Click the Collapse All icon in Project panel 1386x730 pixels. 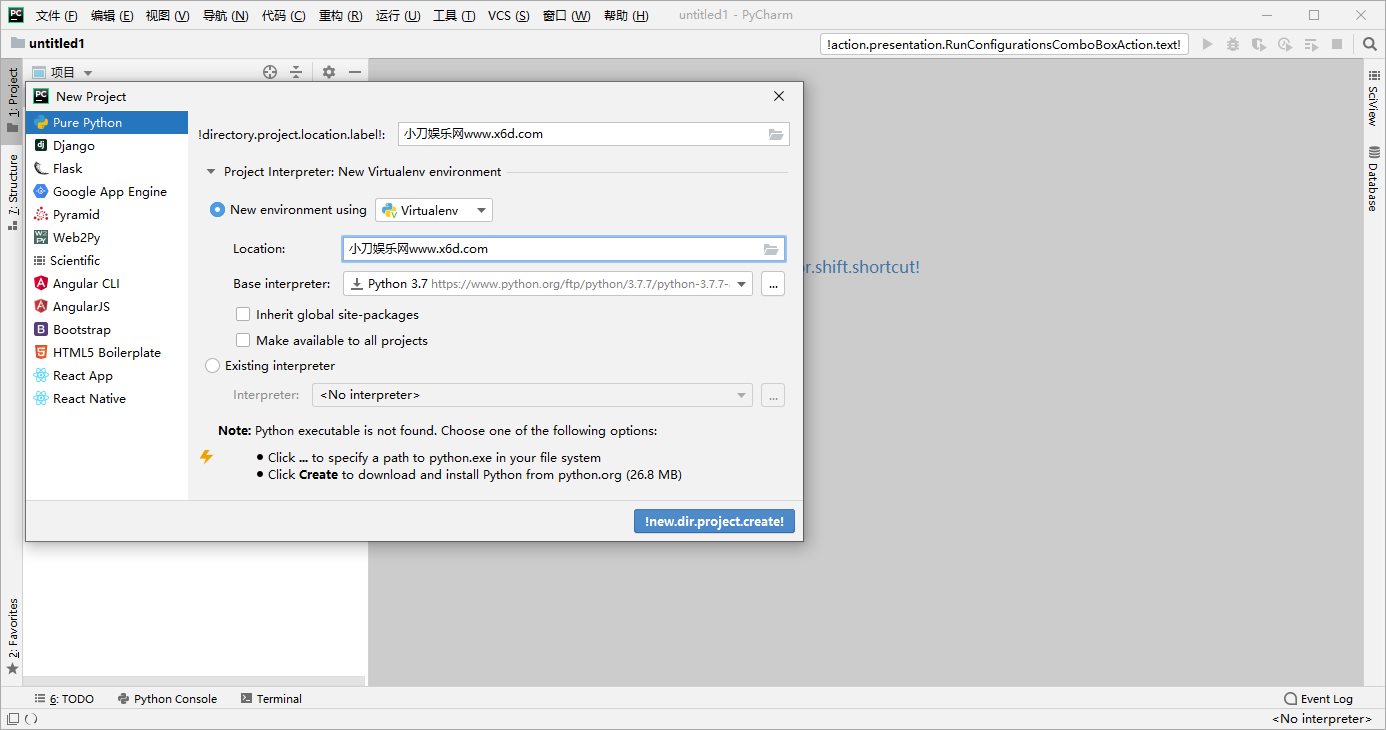(296, 72)
